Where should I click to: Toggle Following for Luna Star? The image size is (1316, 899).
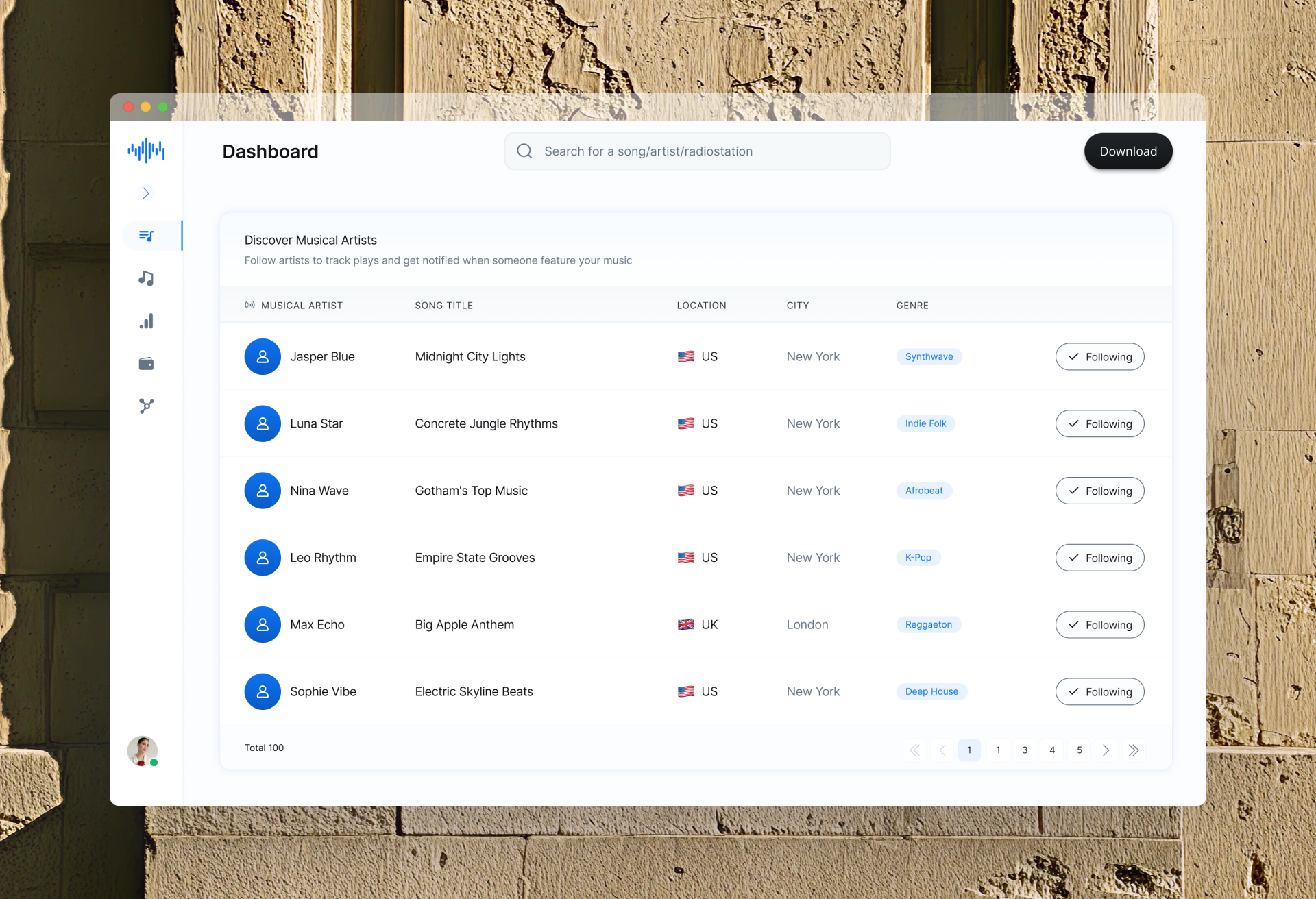click(x=1099, y=424)
